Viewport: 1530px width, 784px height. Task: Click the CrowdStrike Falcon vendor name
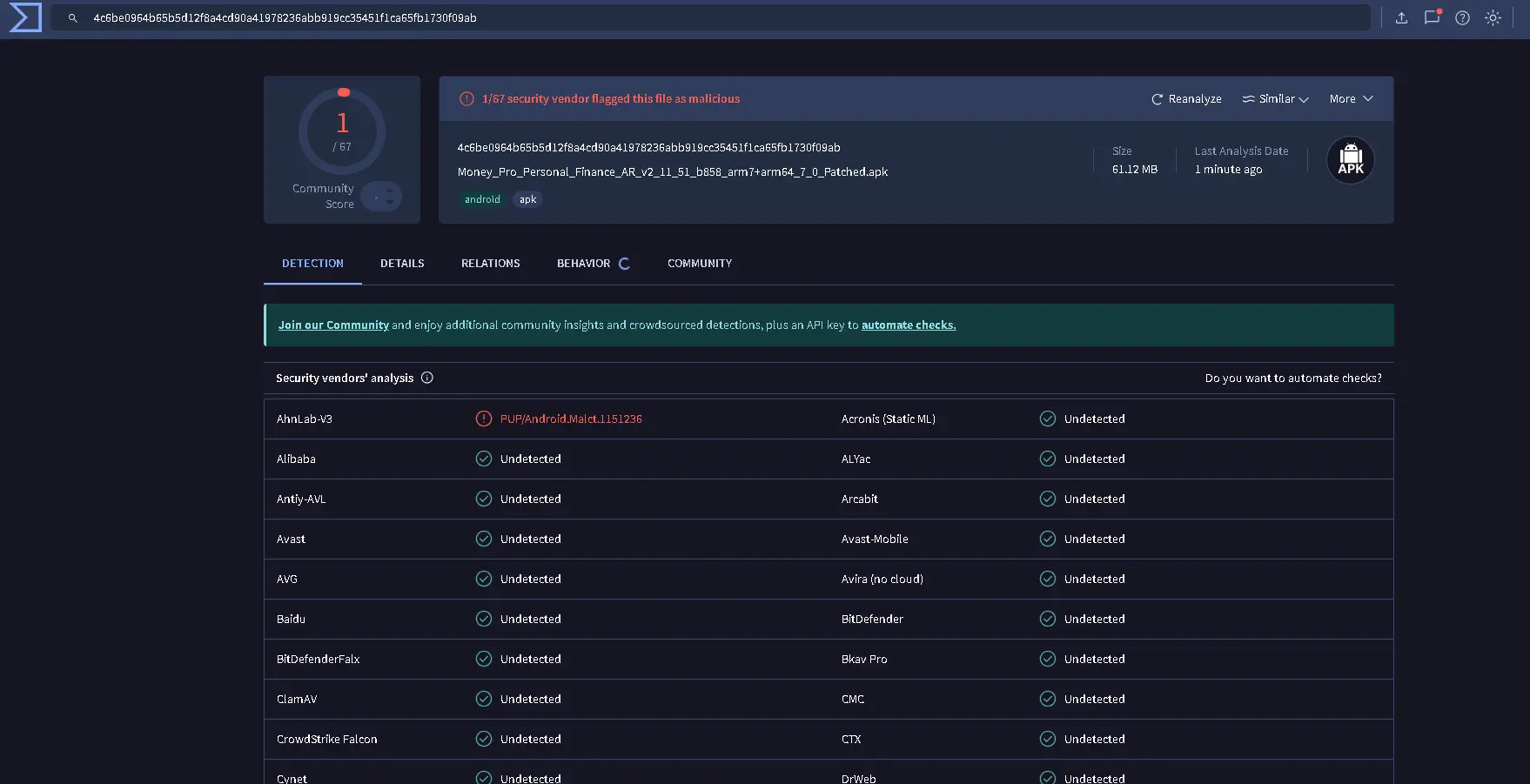coord(327,740)
